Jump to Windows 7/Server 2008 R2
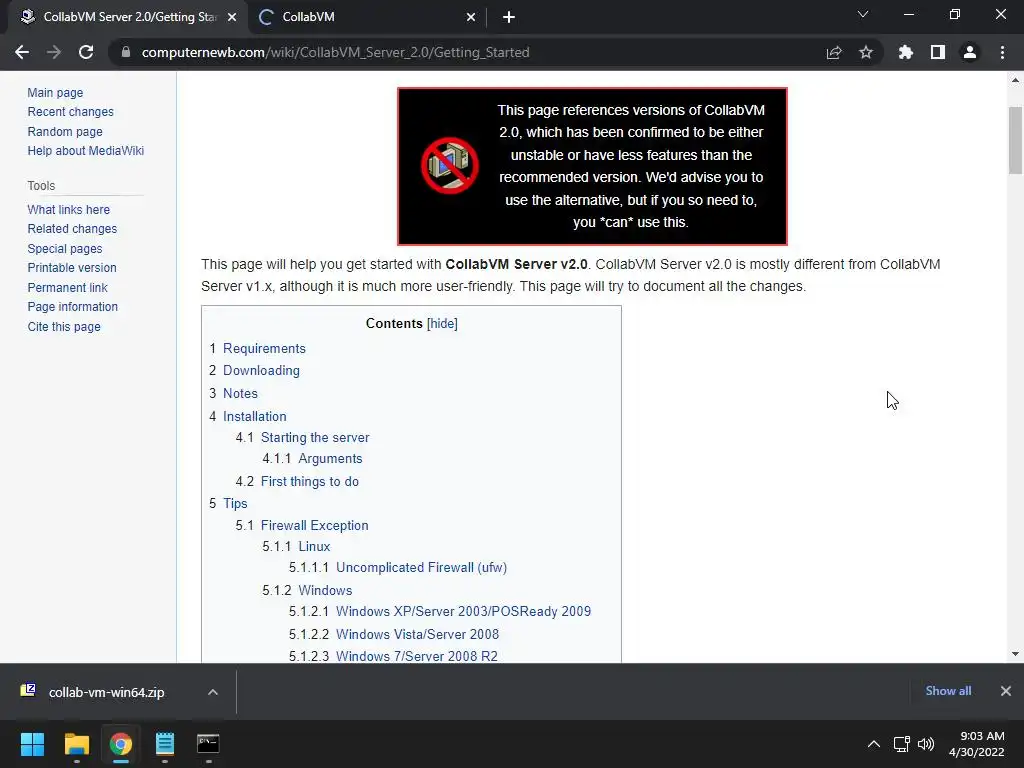The image size is (1024, 768). pos(417,656)
